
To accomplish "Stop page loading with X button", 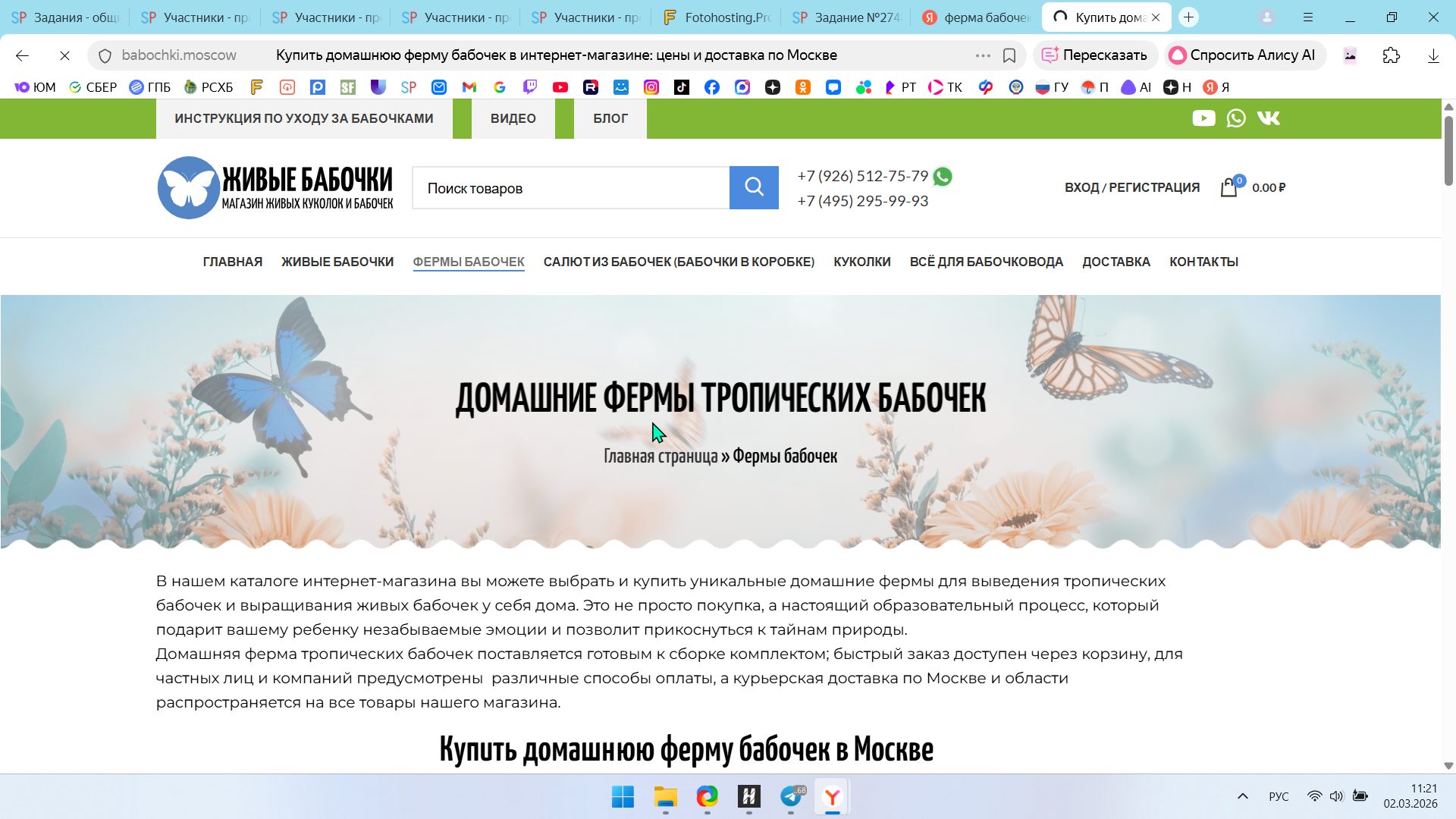I will click(x=64, y=55).
